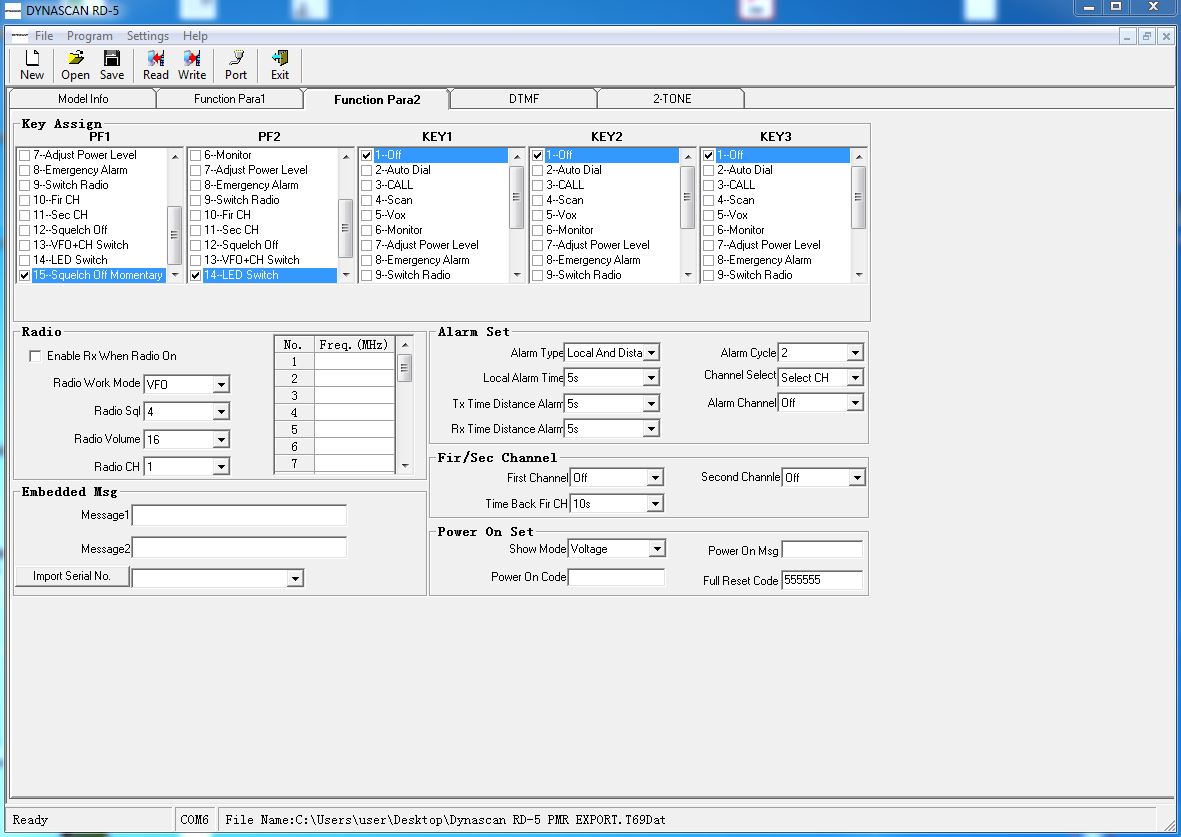Click the KEY1 list scrollbar down arrow
The height and width of the screenshot is (837, 1181).
point(517,275)
